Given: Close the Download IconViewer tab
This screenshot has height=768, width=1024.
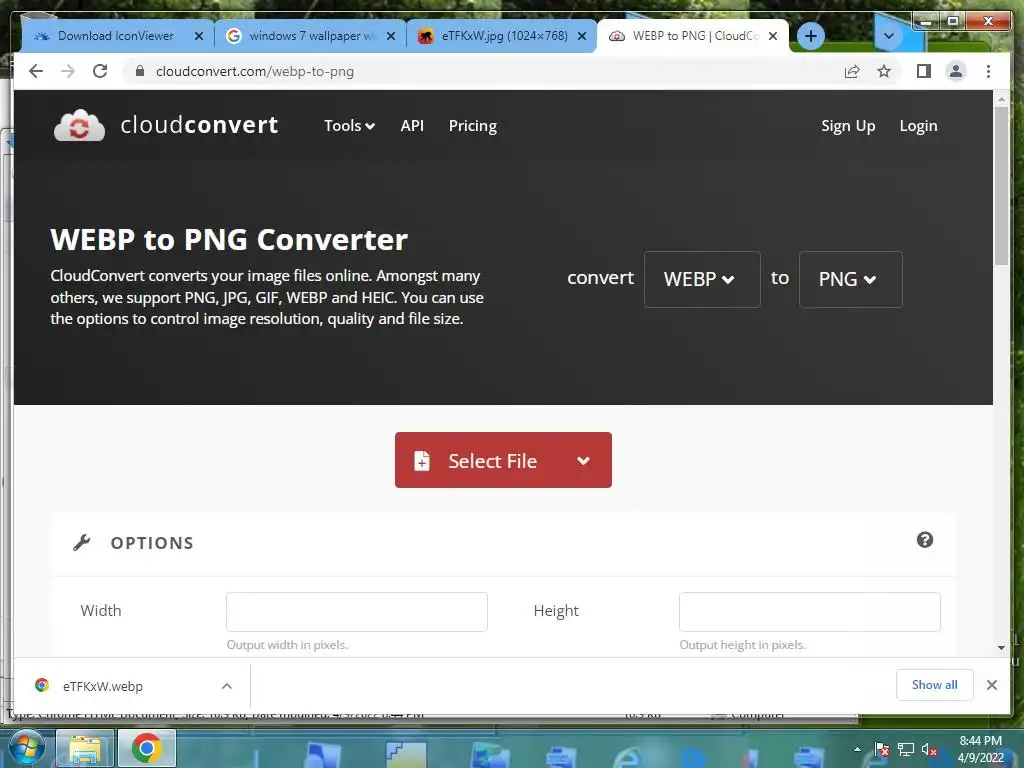Looking at the screenshot, I should pyautogui.click(x=199, y=36).
